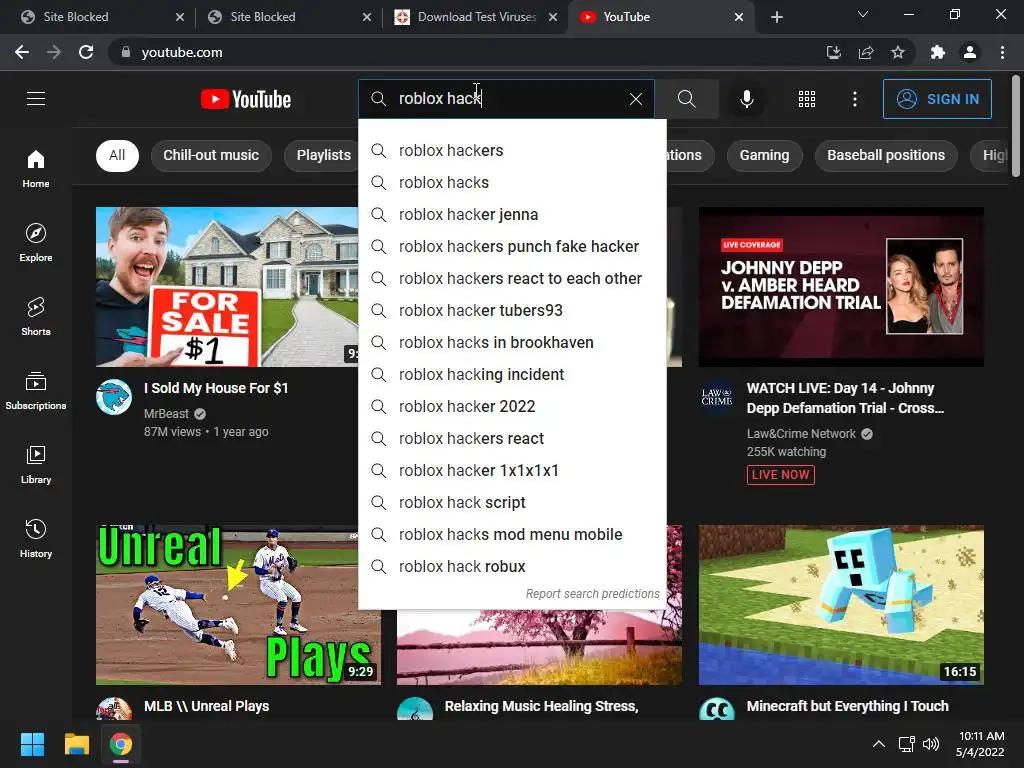Image resolution: width=1024 pixels, height=768 pixels.
Task: Share this page via the address bar icon
Action: coord(866,52)
